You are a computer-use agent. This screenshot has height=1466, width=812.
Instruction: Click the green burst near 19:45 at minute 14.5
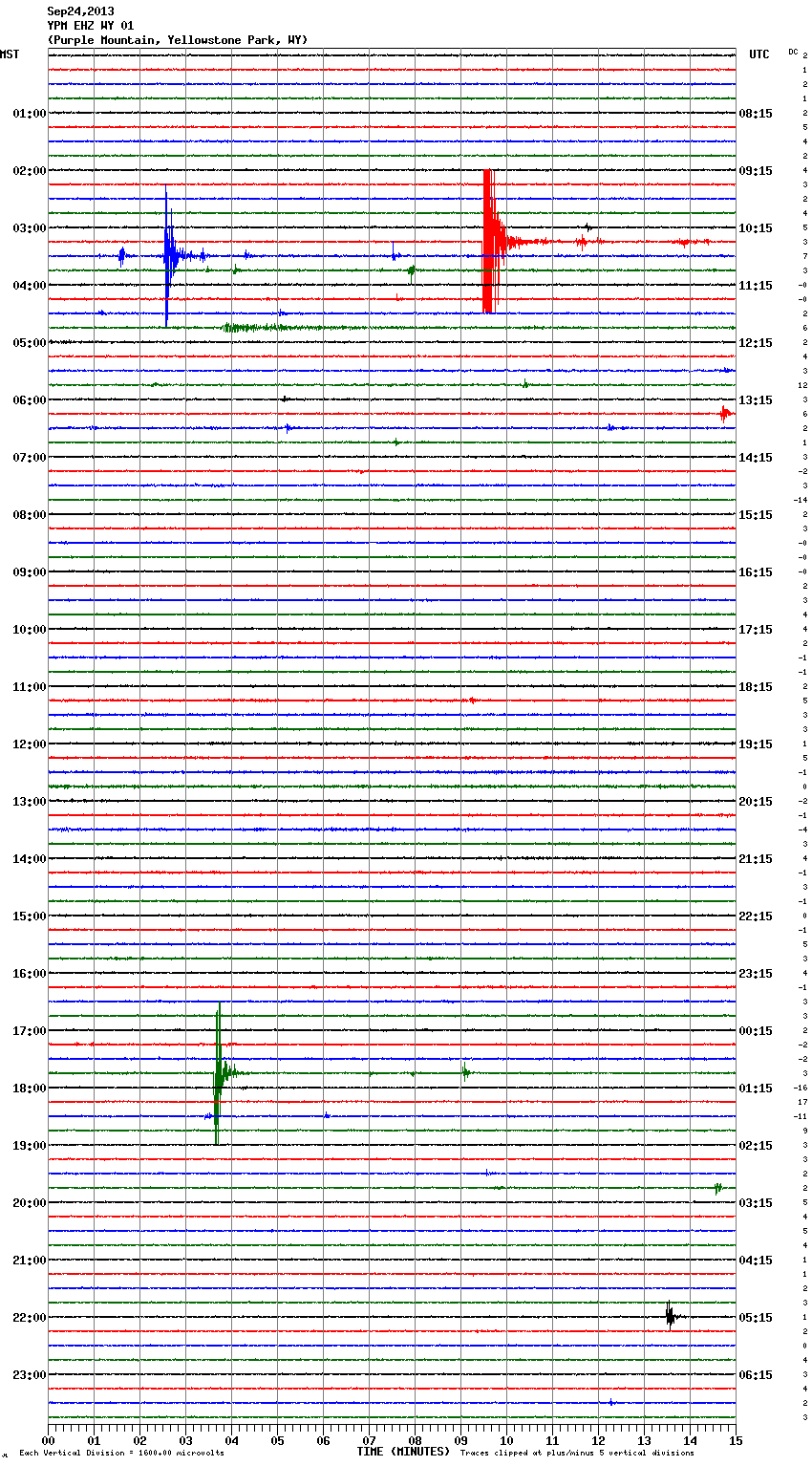(717, 1188)
